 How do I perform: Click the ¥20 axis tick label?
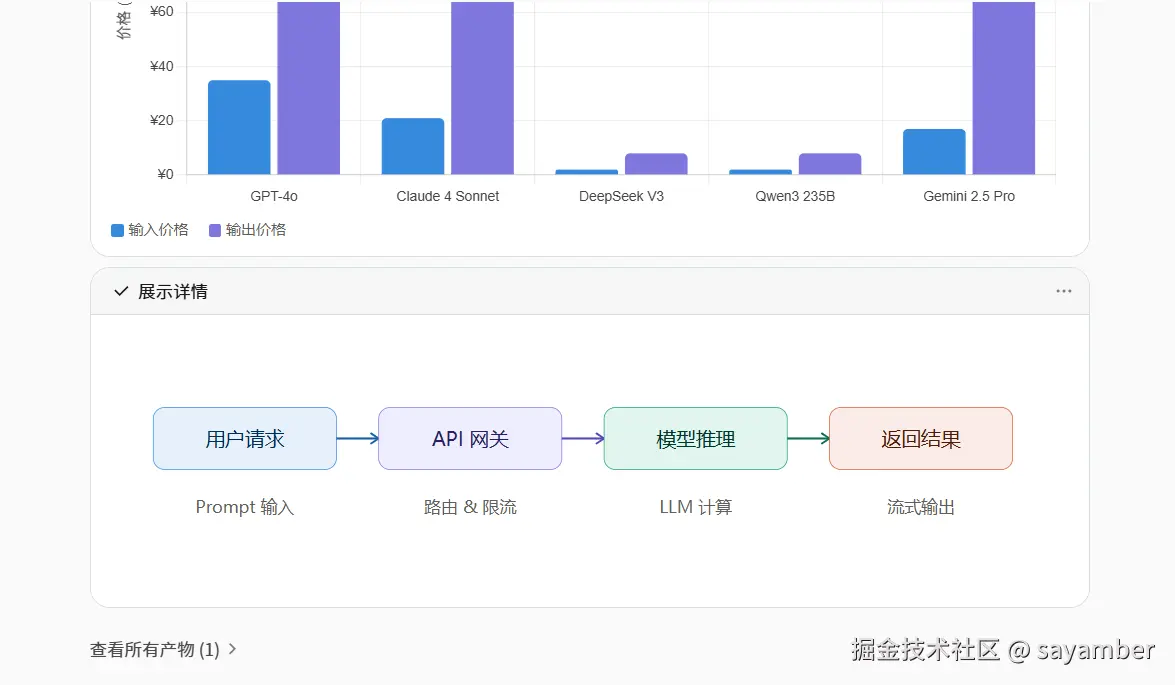click(161, 120)
